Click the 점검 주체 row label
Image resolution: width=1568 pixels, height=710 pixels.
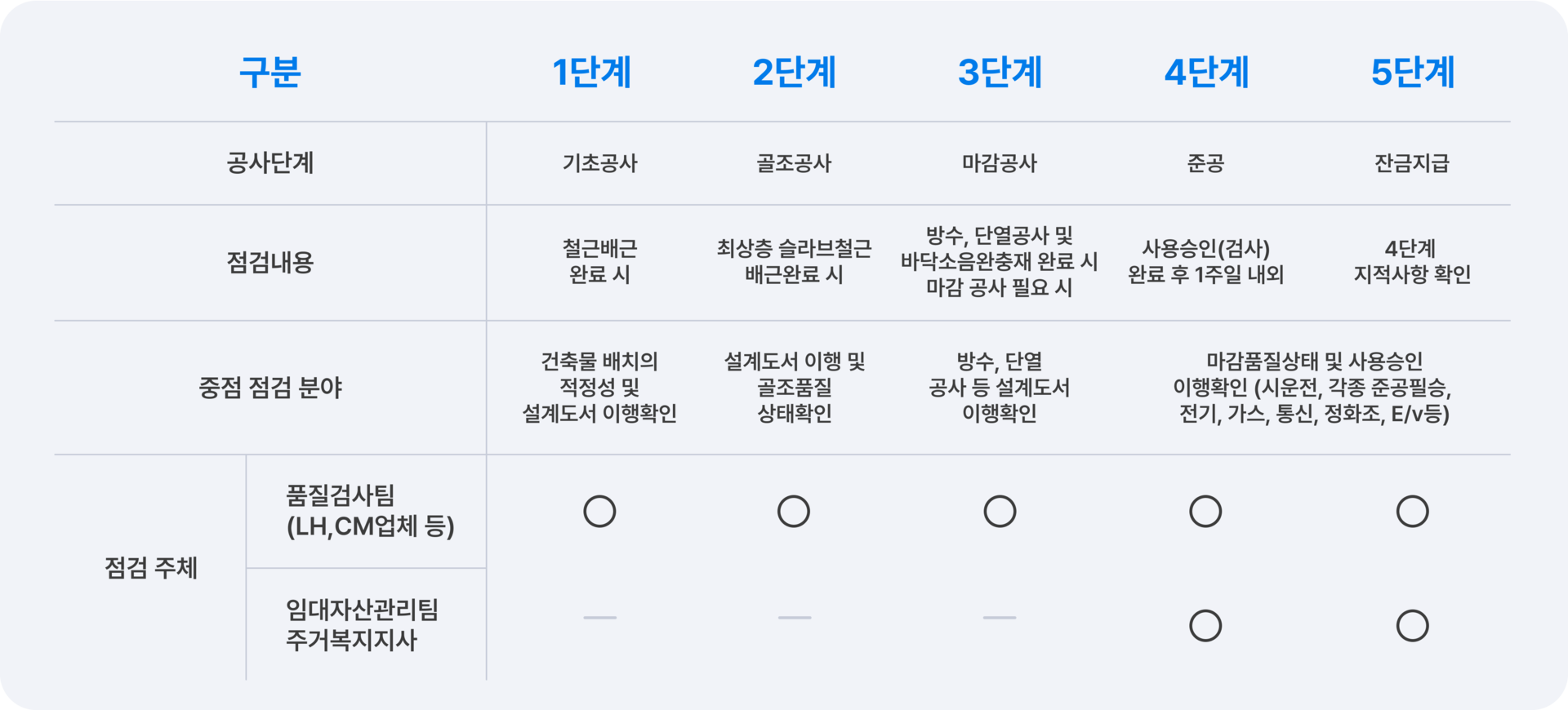[x=151, y=568]
